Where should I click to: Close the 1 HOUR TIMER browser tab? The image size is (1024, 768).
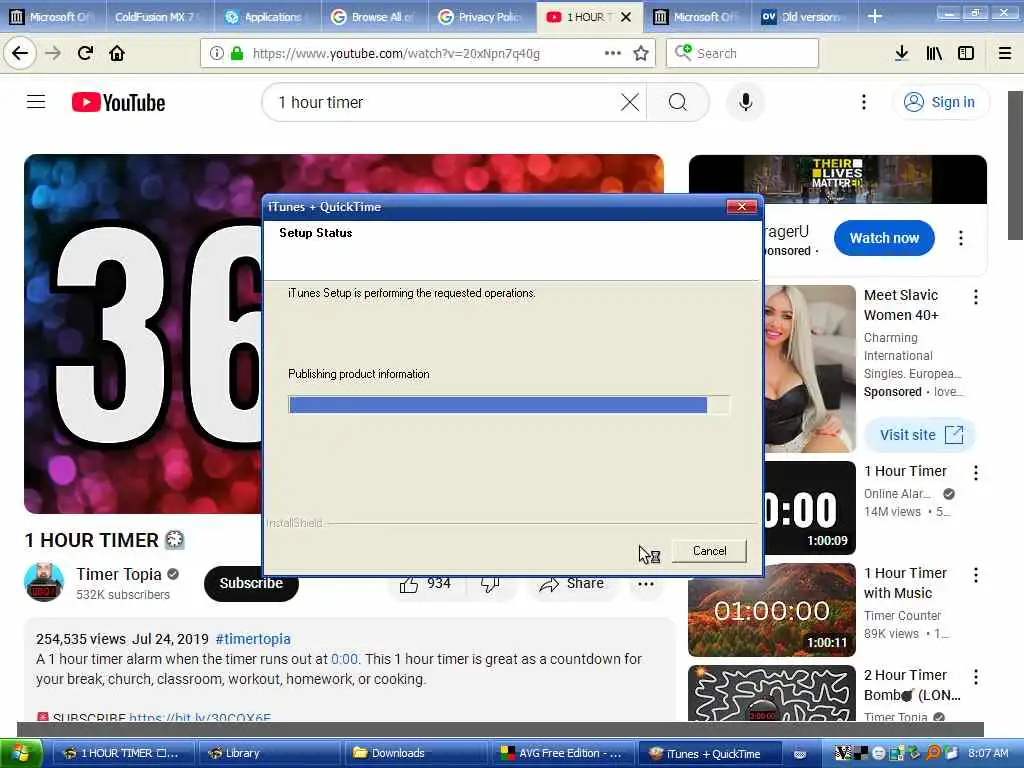click(x=626, y=17)
